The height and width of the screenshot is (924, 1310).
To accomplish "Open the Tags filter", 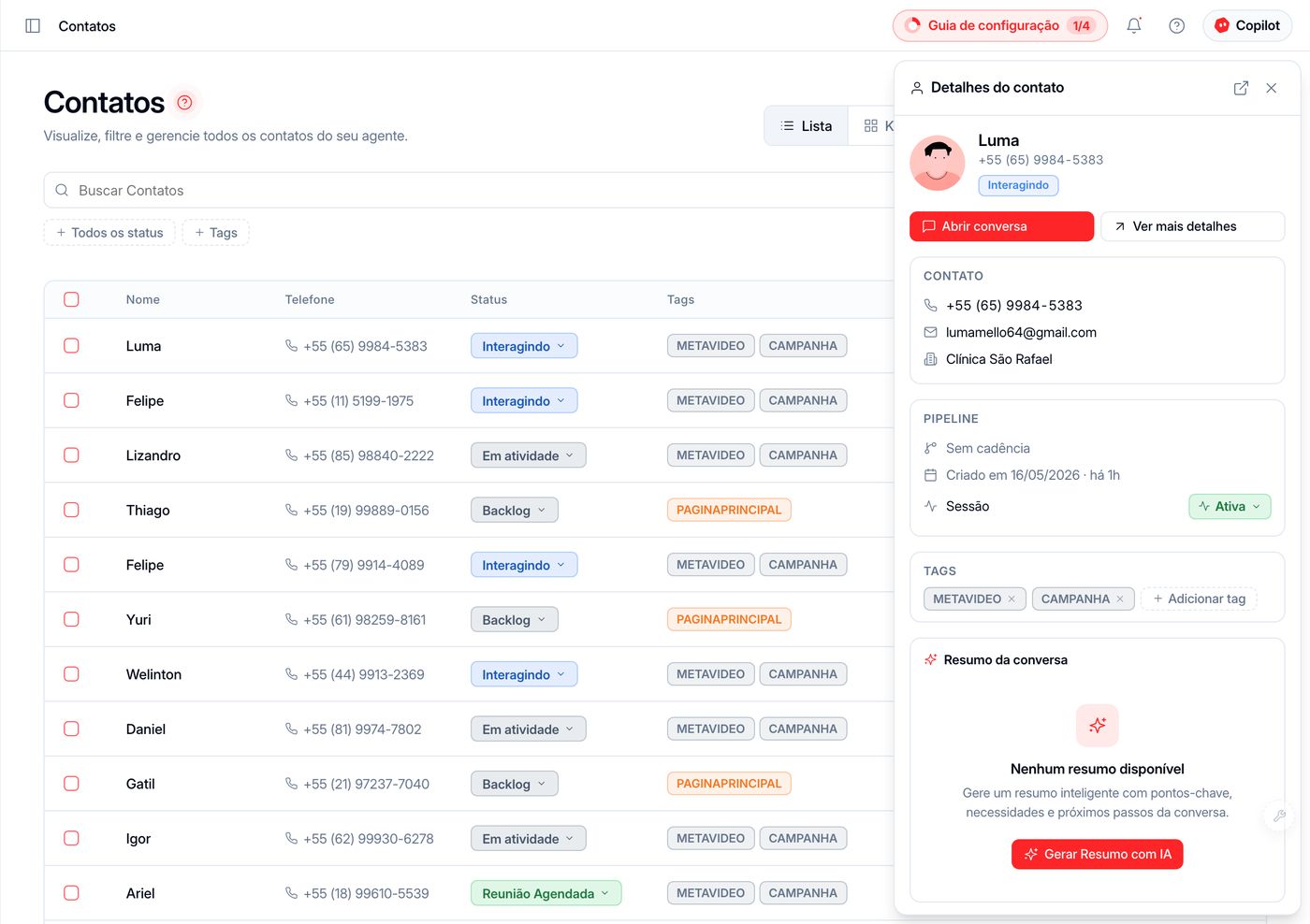I will tap(215, 233).
